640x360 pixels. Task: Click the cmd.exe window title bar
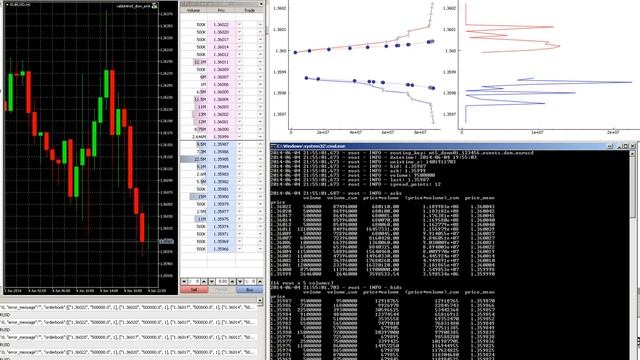pos(453,146)
